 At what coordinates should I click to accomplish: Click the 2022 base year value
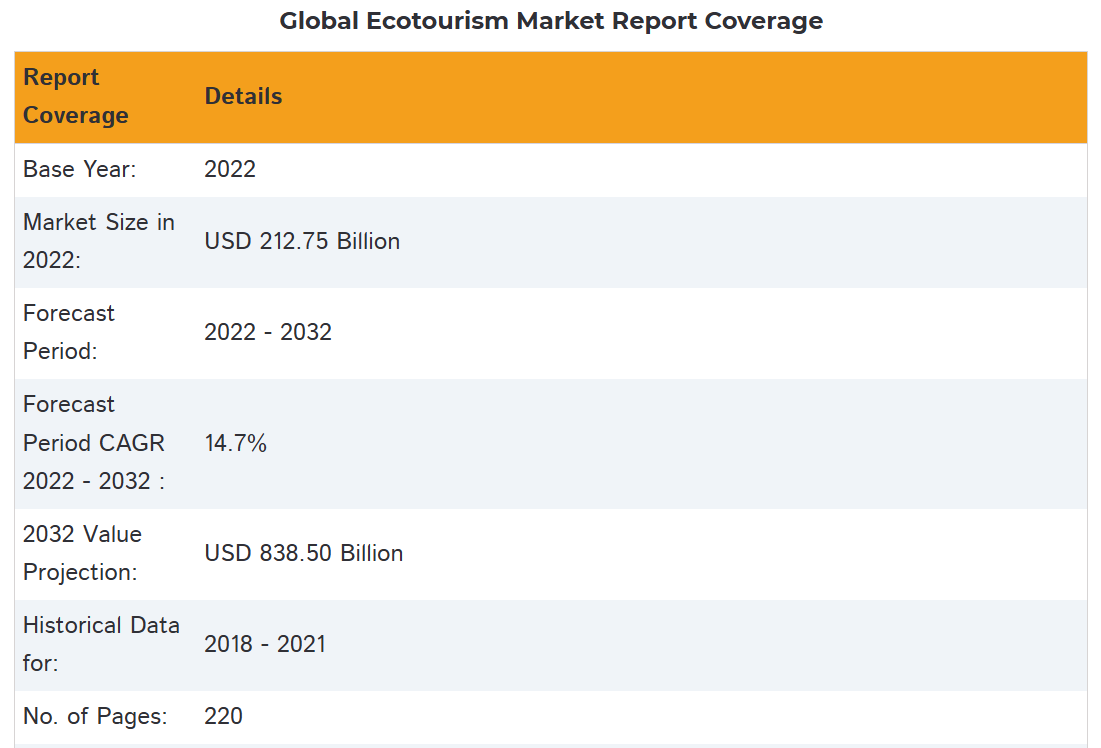(230, 170)
